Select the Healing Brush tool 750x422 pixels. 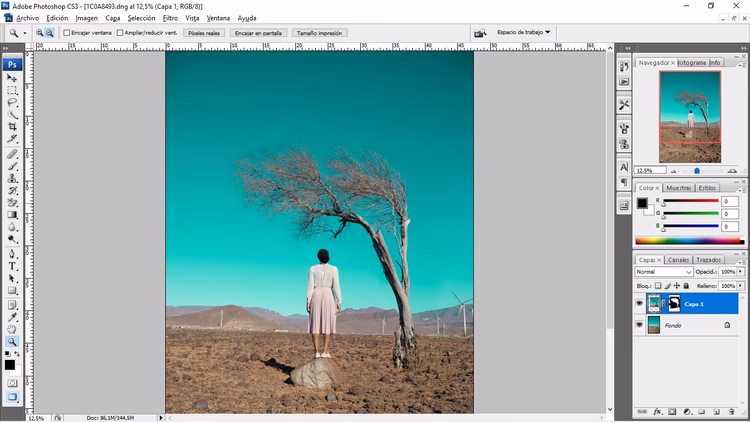tap(12, 154)
